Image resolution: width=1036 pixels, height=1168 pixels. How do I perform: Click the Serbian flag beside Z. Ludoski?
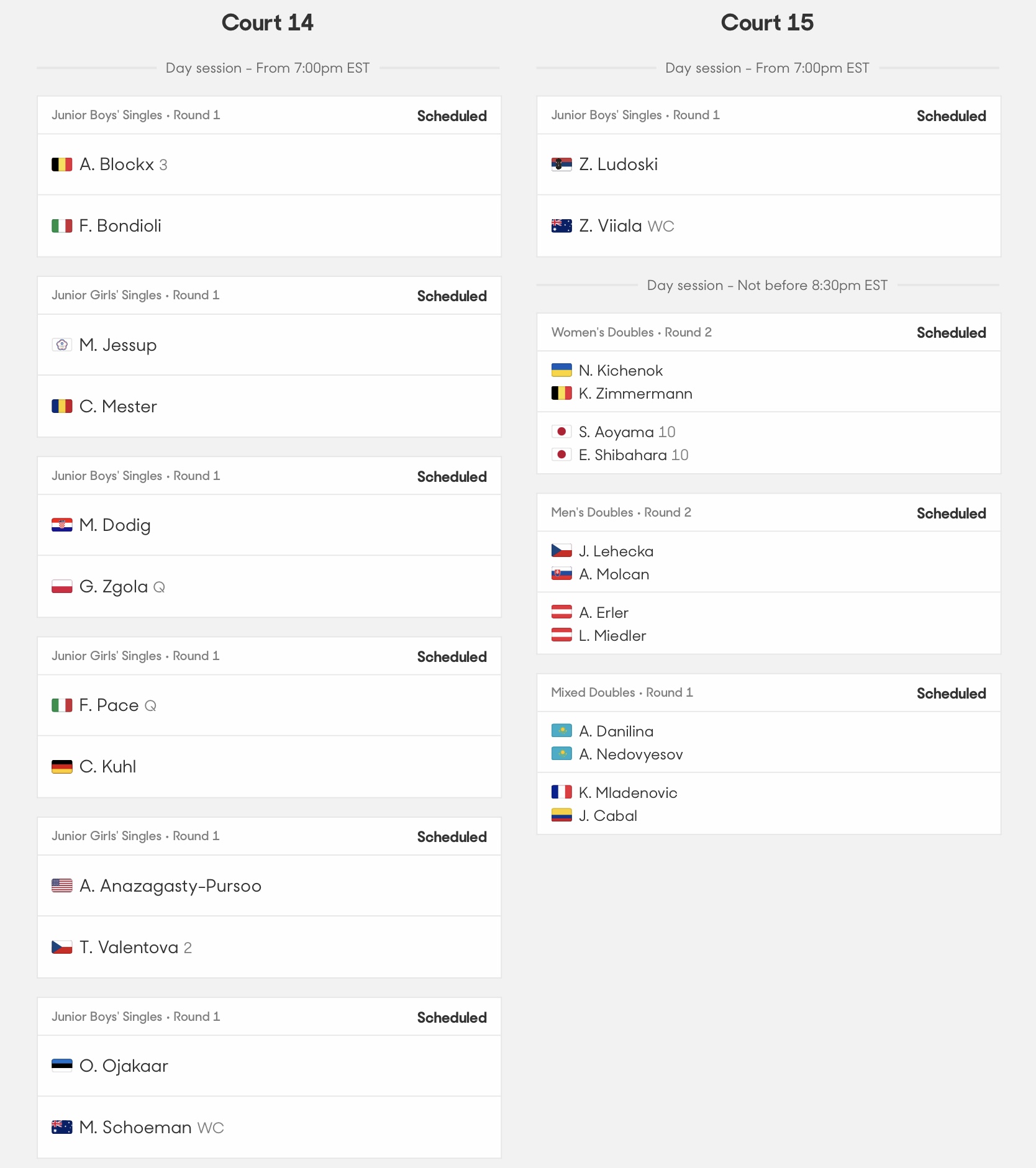click(x=561, y=165)
